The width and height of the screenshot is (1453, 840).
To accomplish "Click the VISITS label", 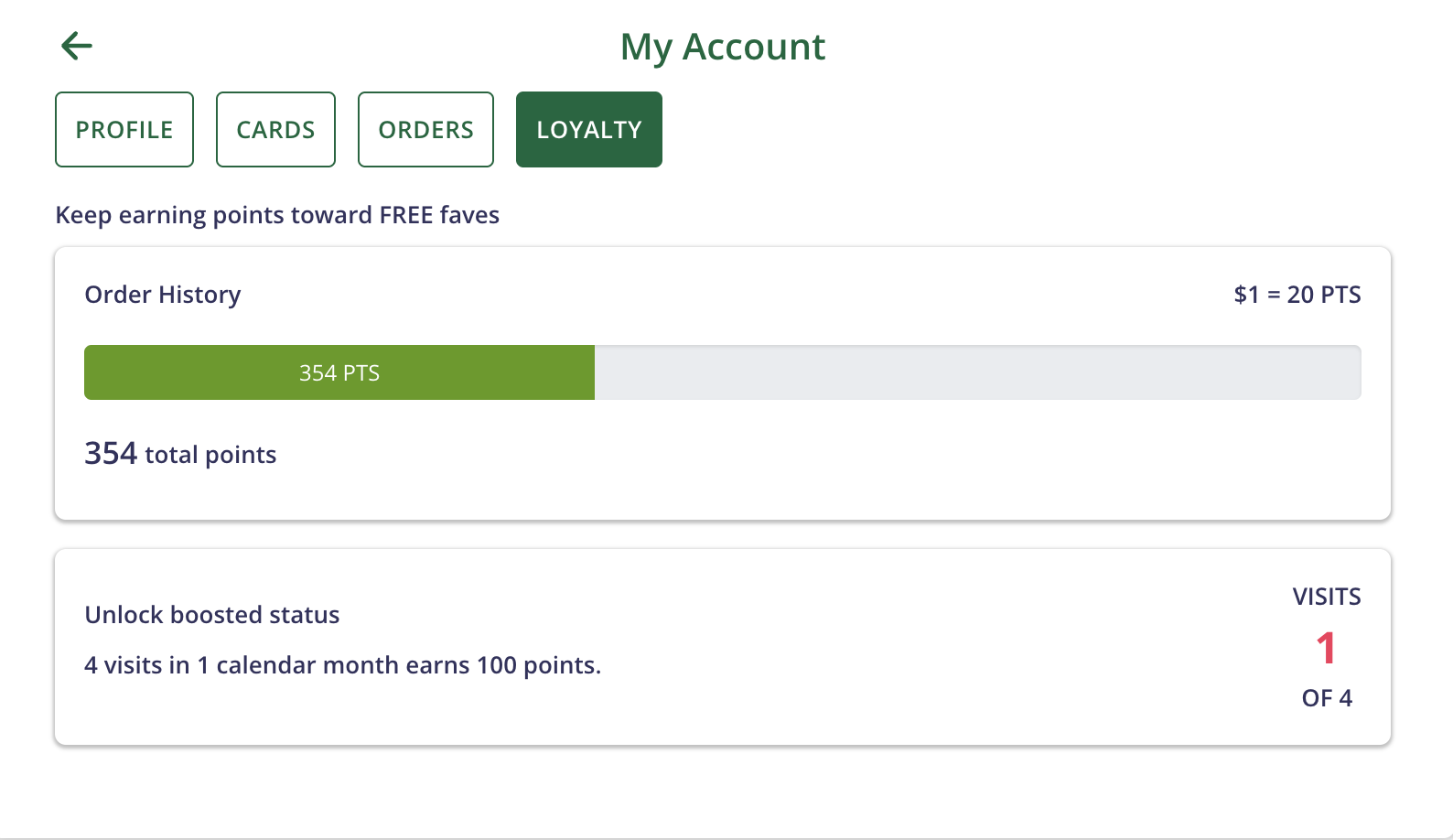I will point(1326,597).
